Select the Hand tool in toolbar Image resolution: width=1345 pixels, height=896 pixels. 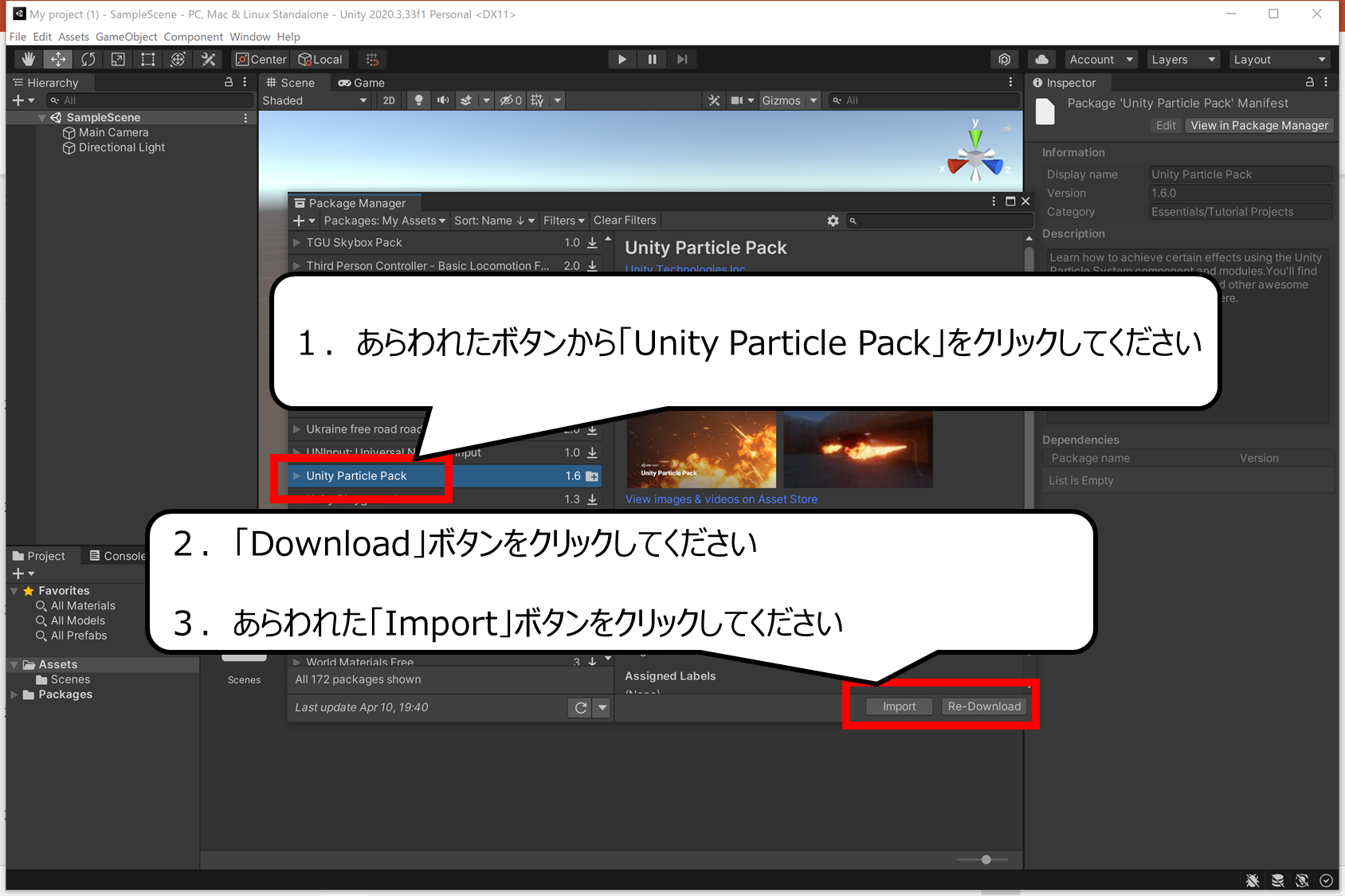[29, 60]
